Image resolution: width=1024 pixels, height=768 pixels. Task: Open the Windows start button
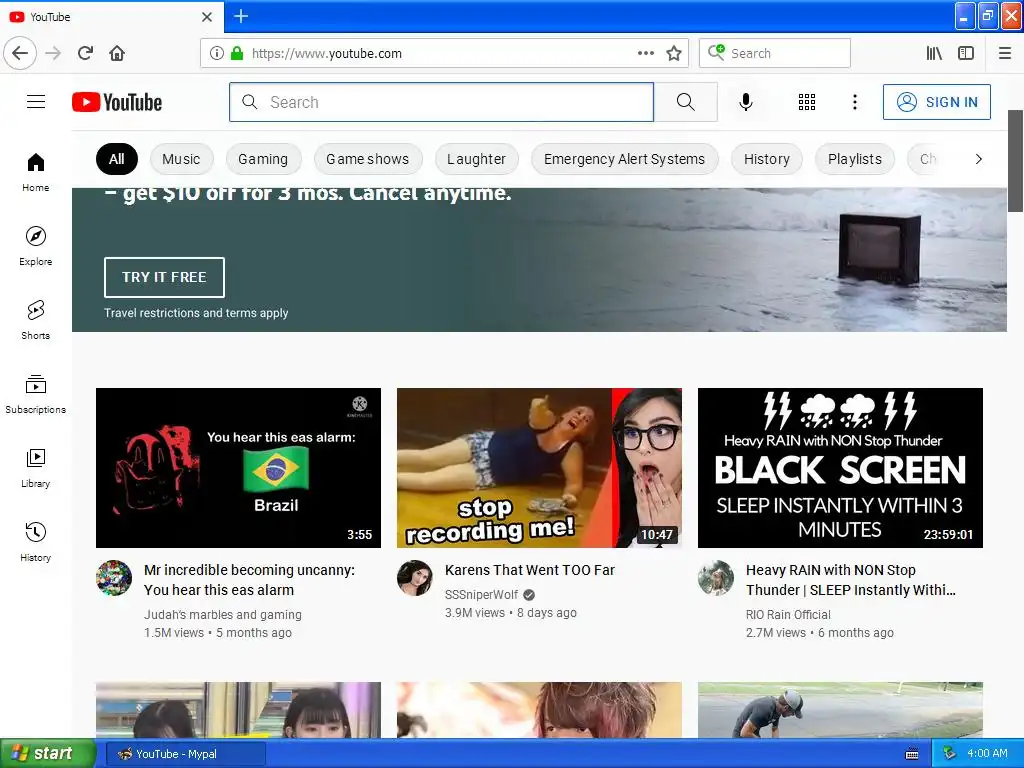coord(48,753)
